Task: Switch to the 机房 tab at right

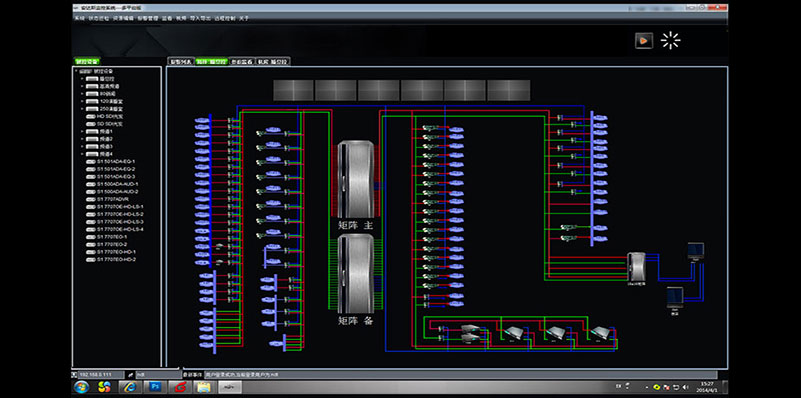Action: click(x=273, y=61)
